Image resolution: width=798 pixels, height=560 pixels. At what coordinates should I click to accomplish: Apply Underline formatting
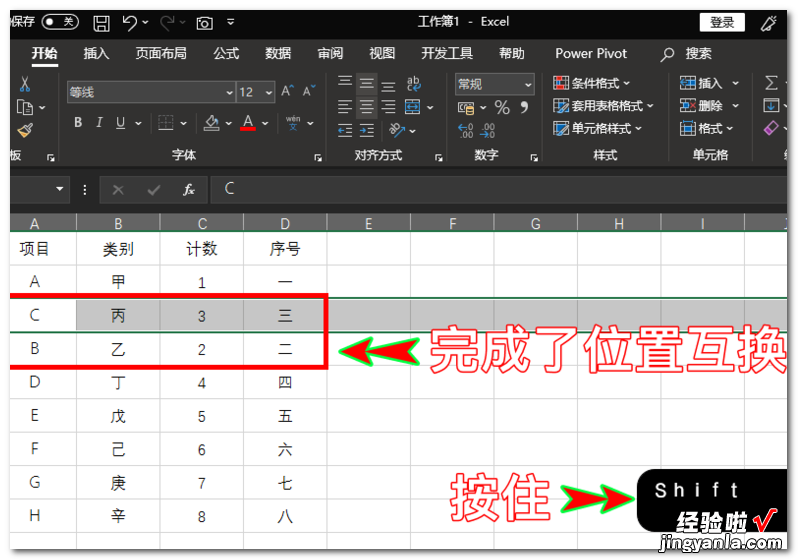tap(121, 123)
